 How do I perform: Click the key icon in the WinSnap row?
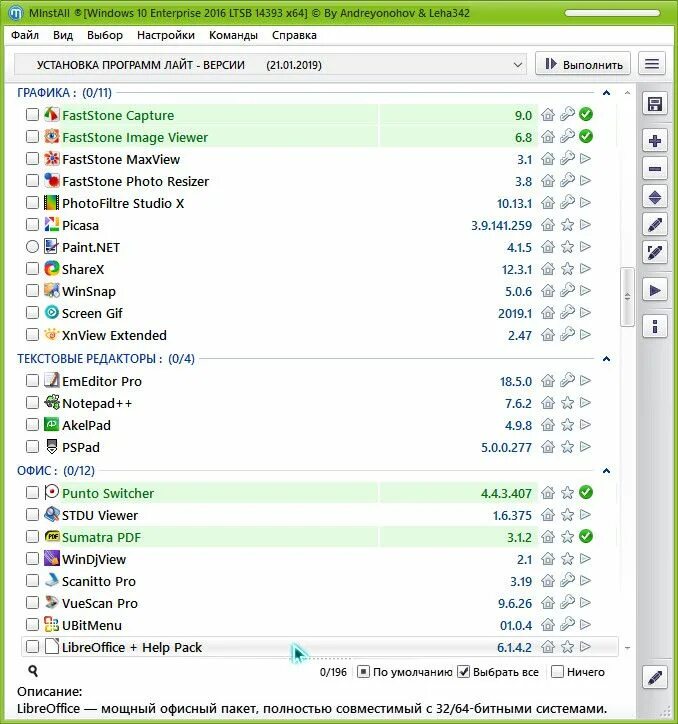pos(567,290)
